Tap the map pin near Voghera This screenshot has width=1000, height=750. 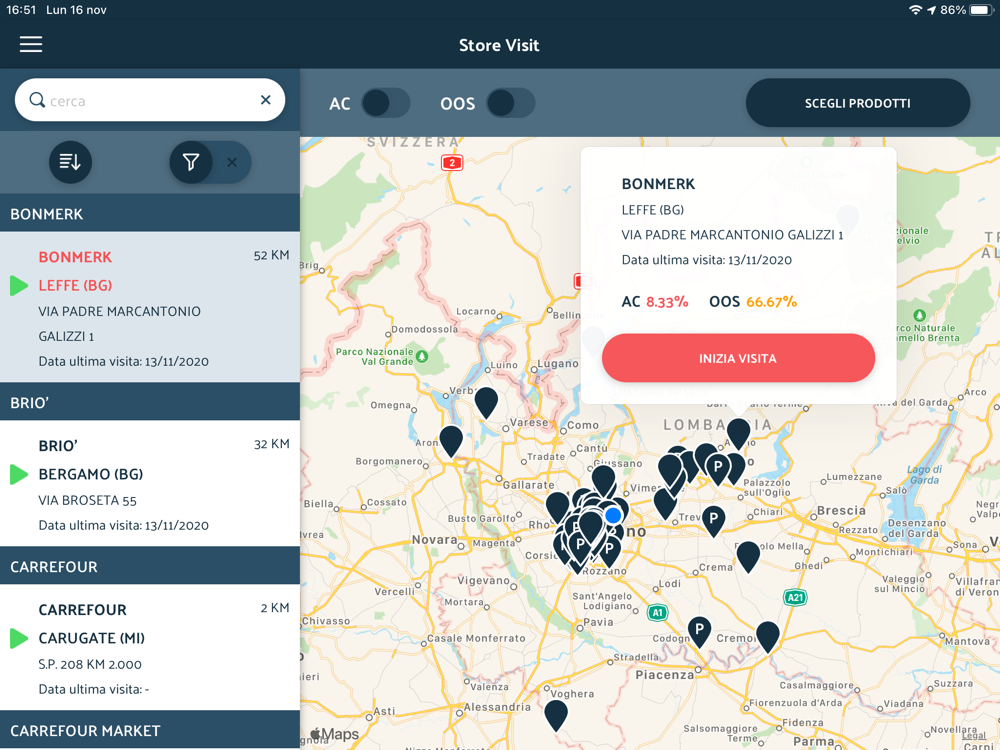pyautogui.click(x=556, y=714)
